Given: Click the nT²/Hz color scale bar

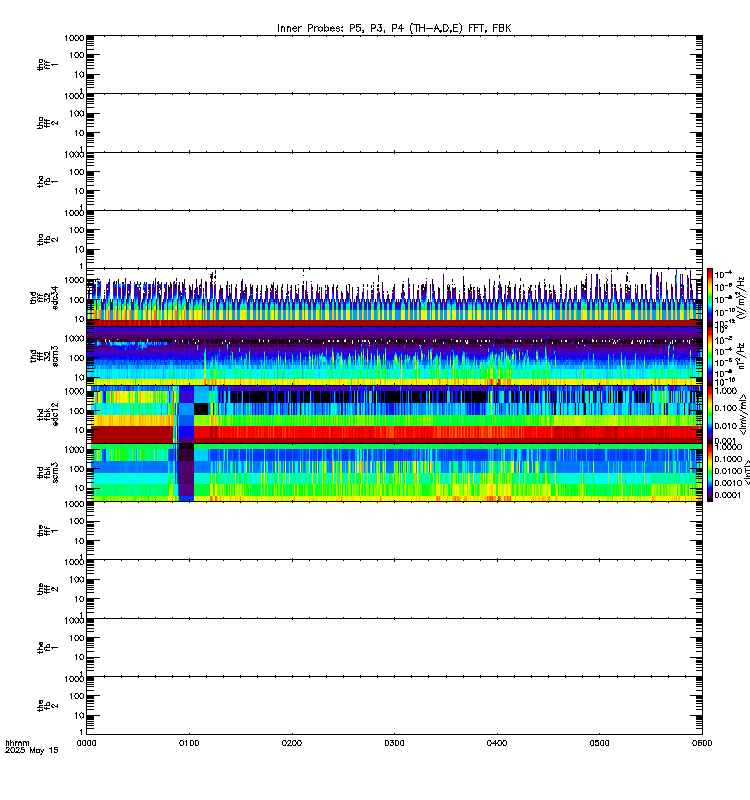Looking at the screenshot, I should (710, 356).
